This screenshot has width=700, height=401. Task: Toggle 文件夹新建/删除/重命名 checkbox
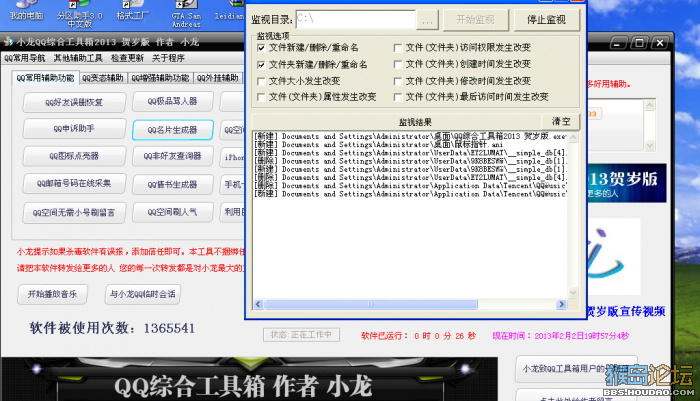click(262, 65)
